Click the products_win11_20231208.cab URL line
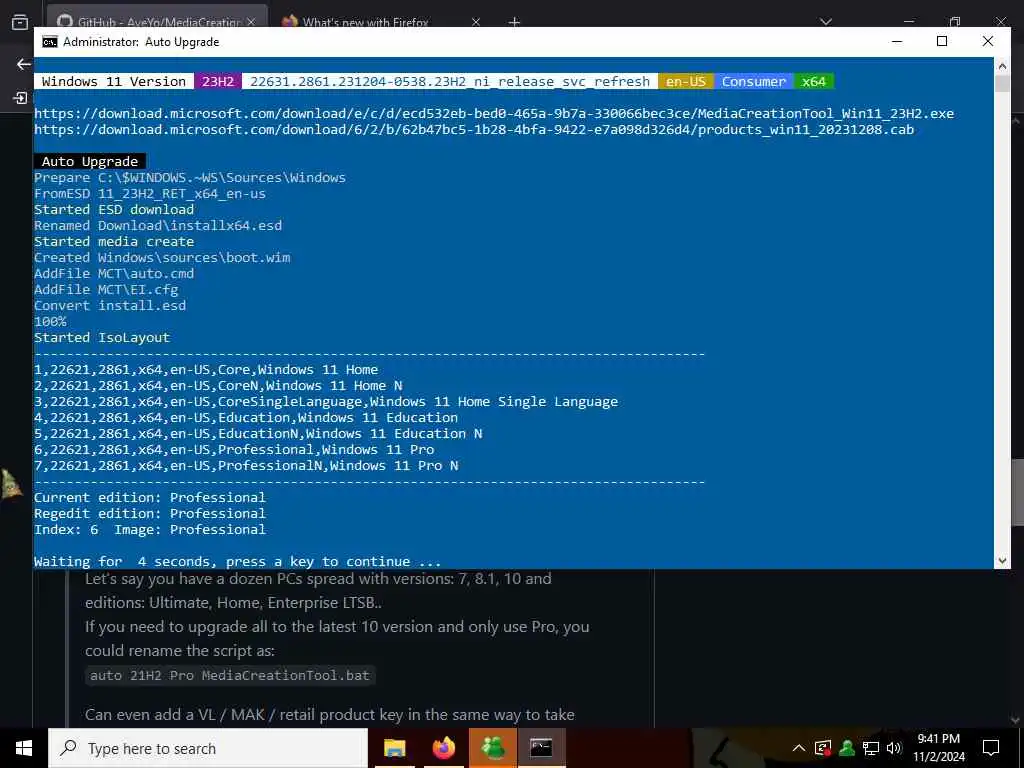This screenshot has height=768, width=1024. (x=473, y=129)
